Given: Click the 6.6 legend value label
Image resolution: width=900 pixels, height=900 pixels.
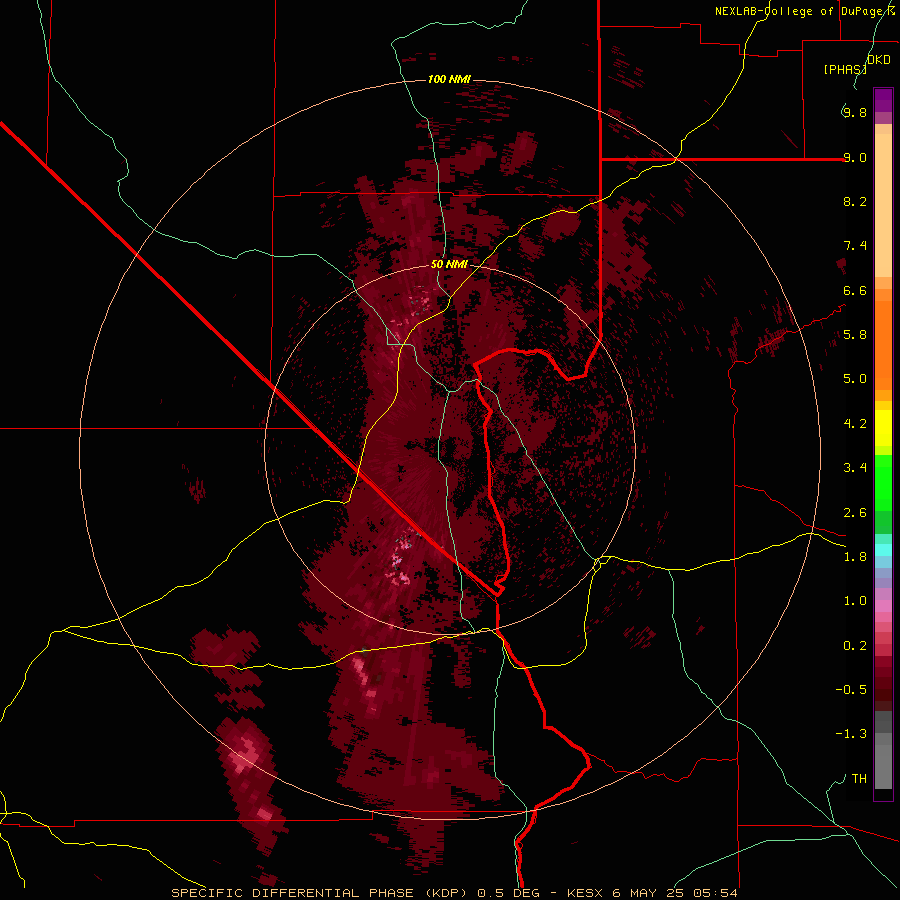Looking at the screenshot, I should pos(855,290).
